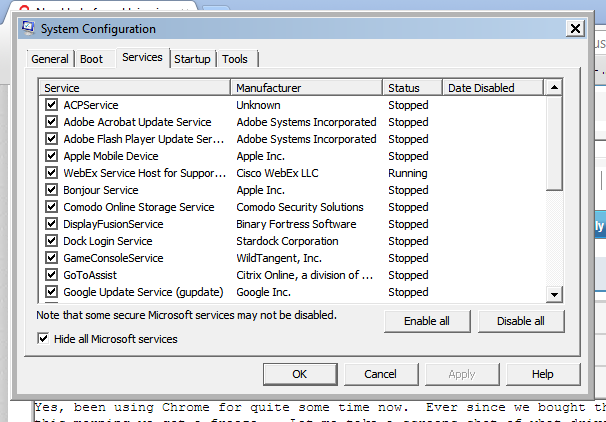Click the Running status cell

click(408, 173)
